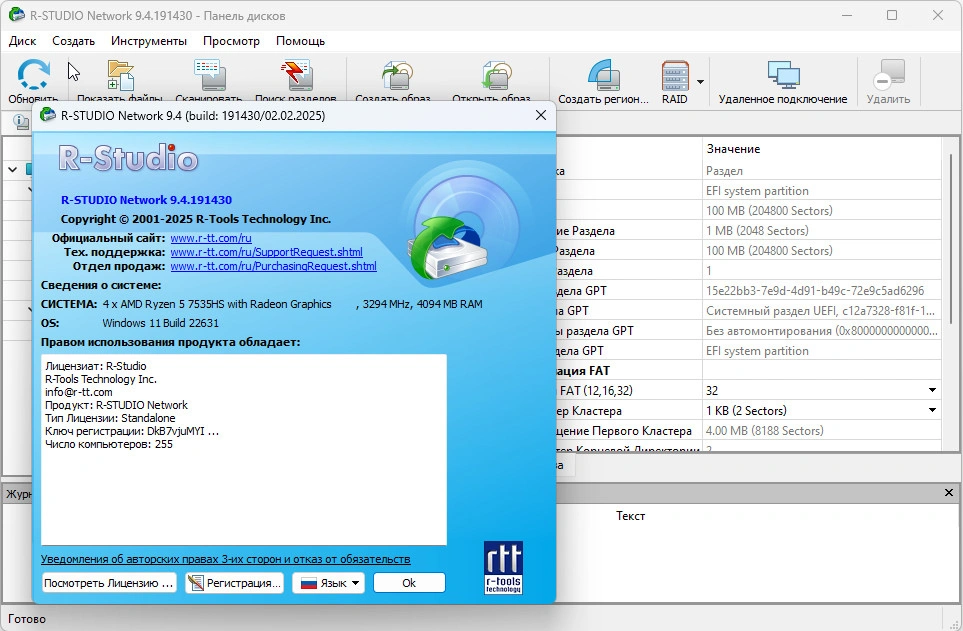This screenshot has height=631, width=963.
Task: Open Remote Connection (Удаленное подключение) tool
Action: [x=783, y=75]
